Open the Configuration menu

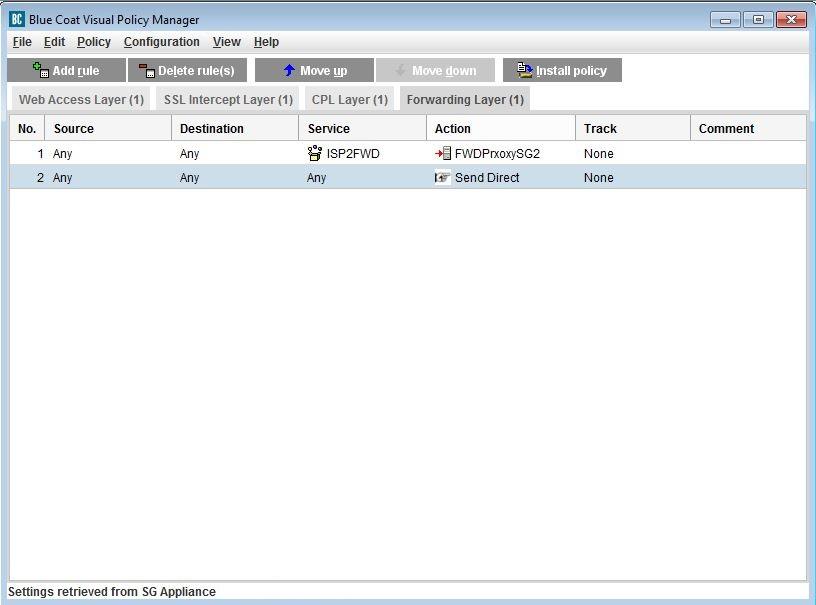tap(161, 42)
